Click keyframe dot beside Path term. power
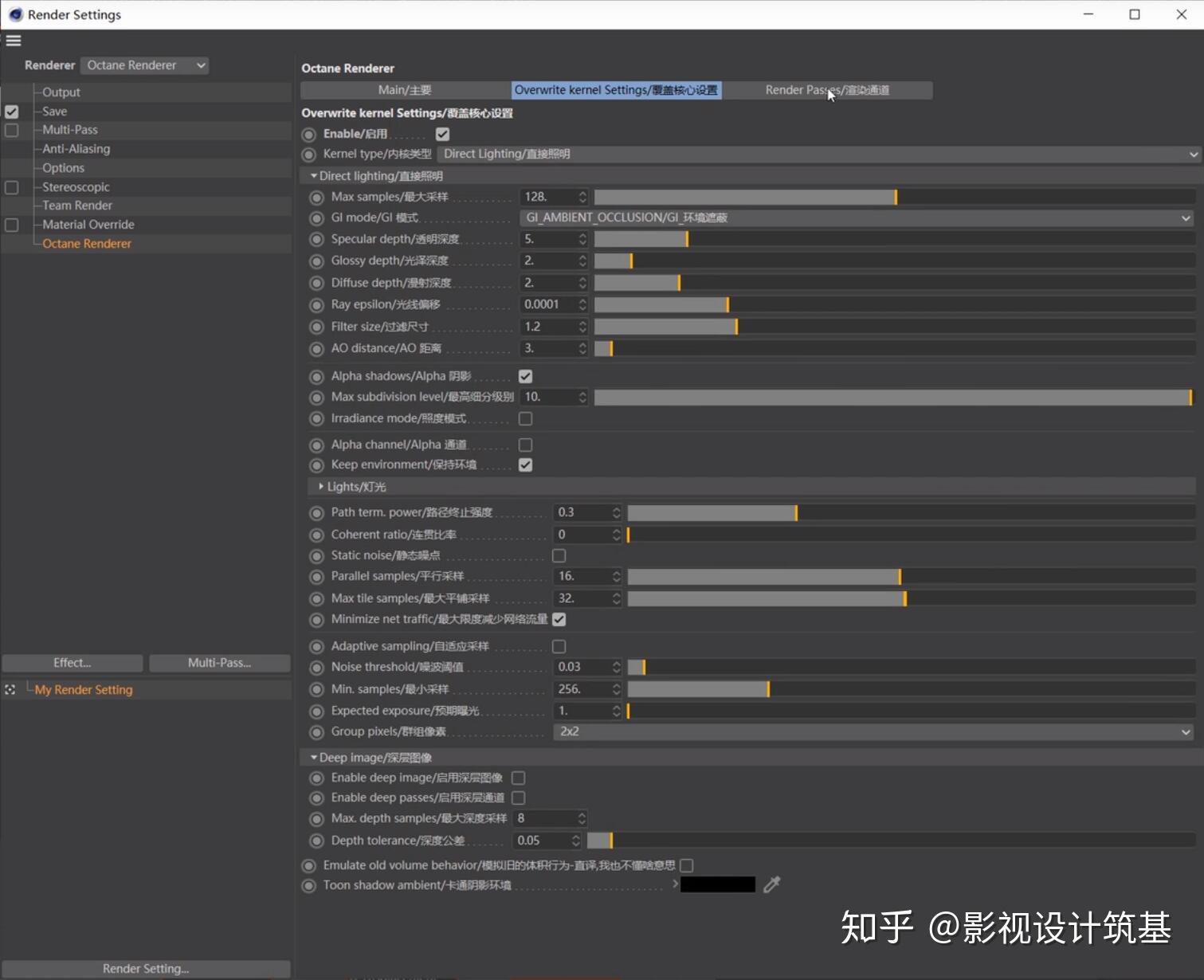Image resolution: width=1204 pixels, height=980 pixels. click(x=316, y=513)
